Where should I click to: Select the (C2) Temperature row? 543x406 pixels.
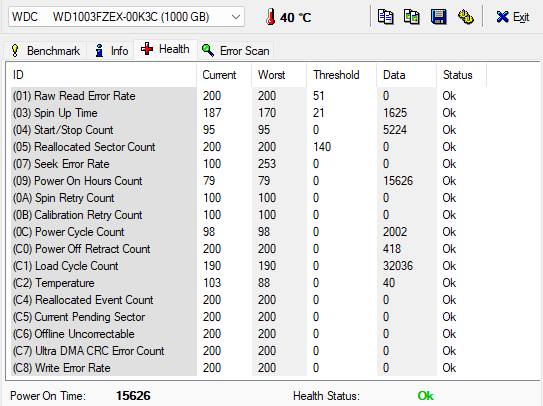[249, 283]
